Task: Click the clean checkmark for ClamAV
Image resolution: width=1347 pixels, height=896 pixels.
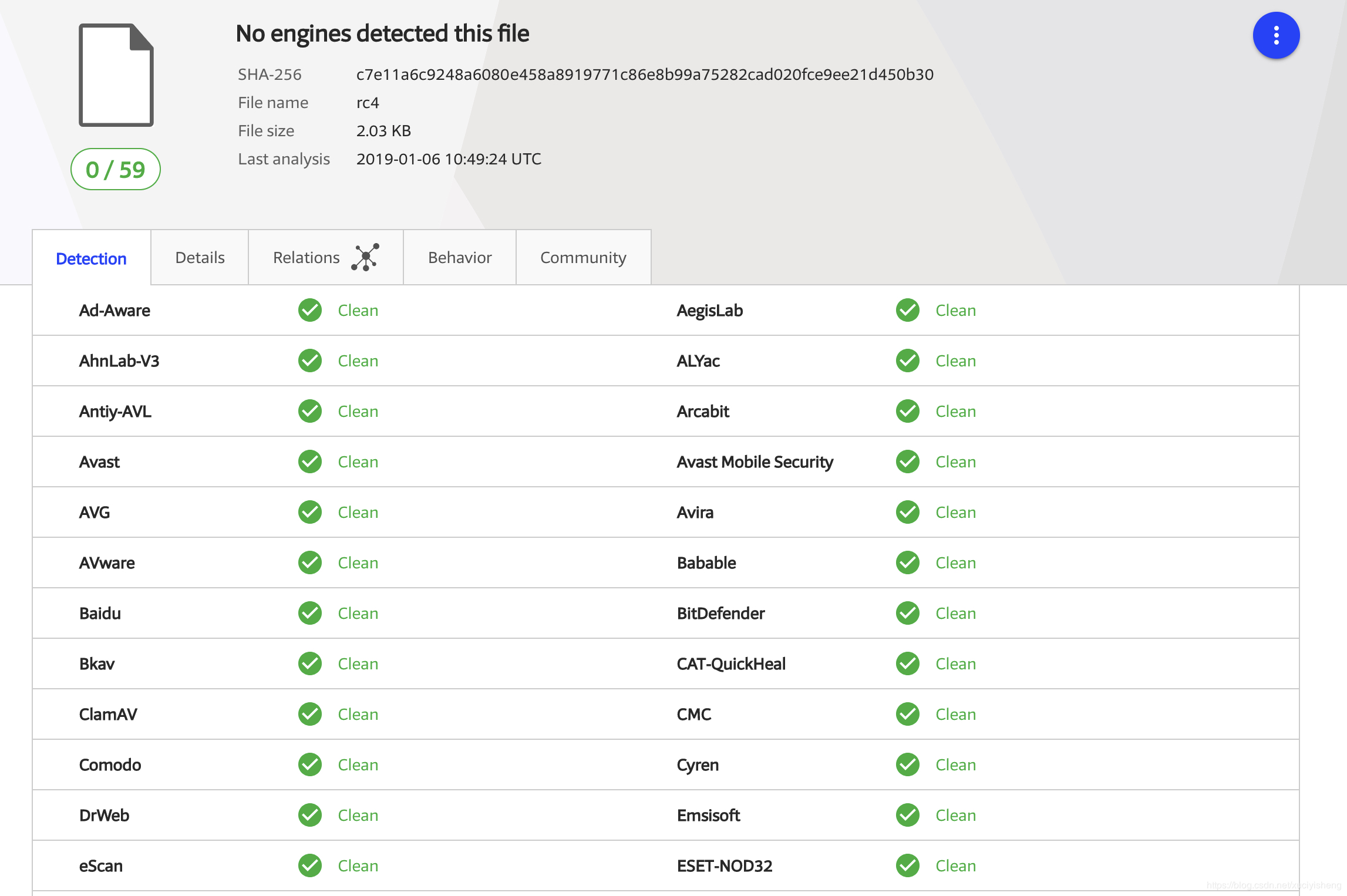Action: point(310,714)
